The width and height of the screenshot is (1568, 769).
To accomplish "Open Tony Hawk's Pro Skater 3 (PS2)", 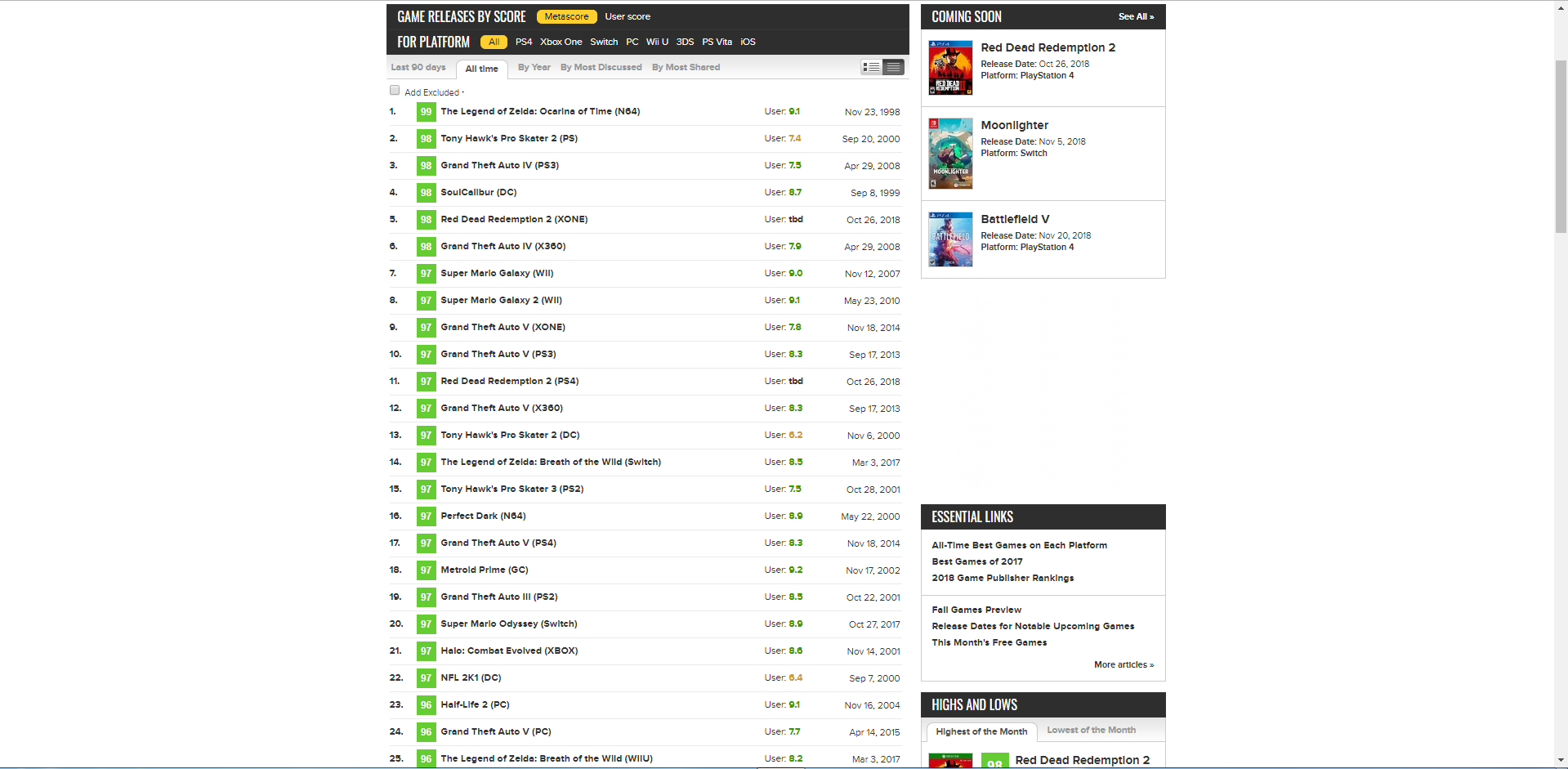I will coord(512,489).
